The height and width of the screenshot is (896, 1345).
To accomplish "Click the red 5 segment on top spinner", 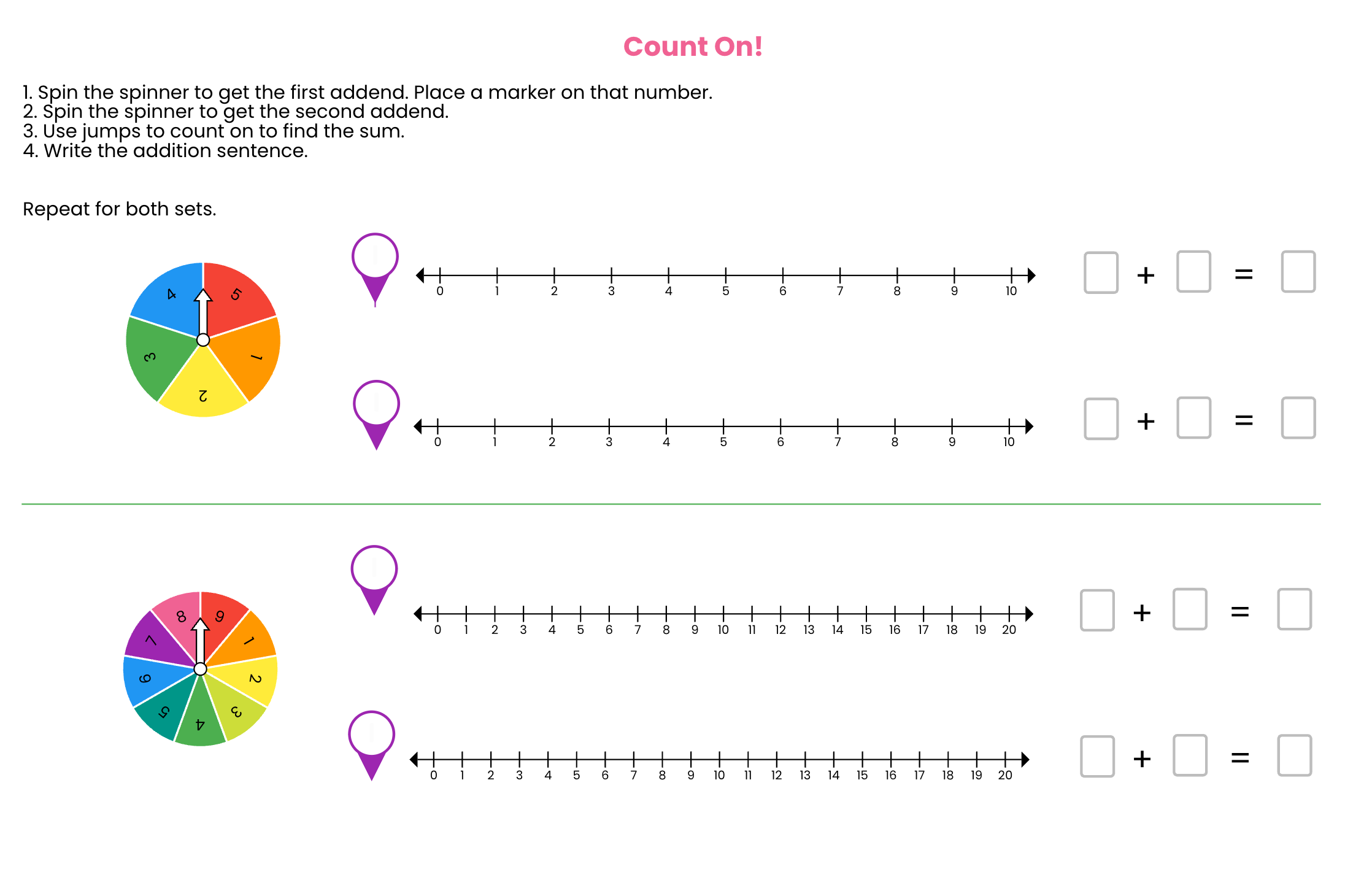I will click(x=238, y=296).
